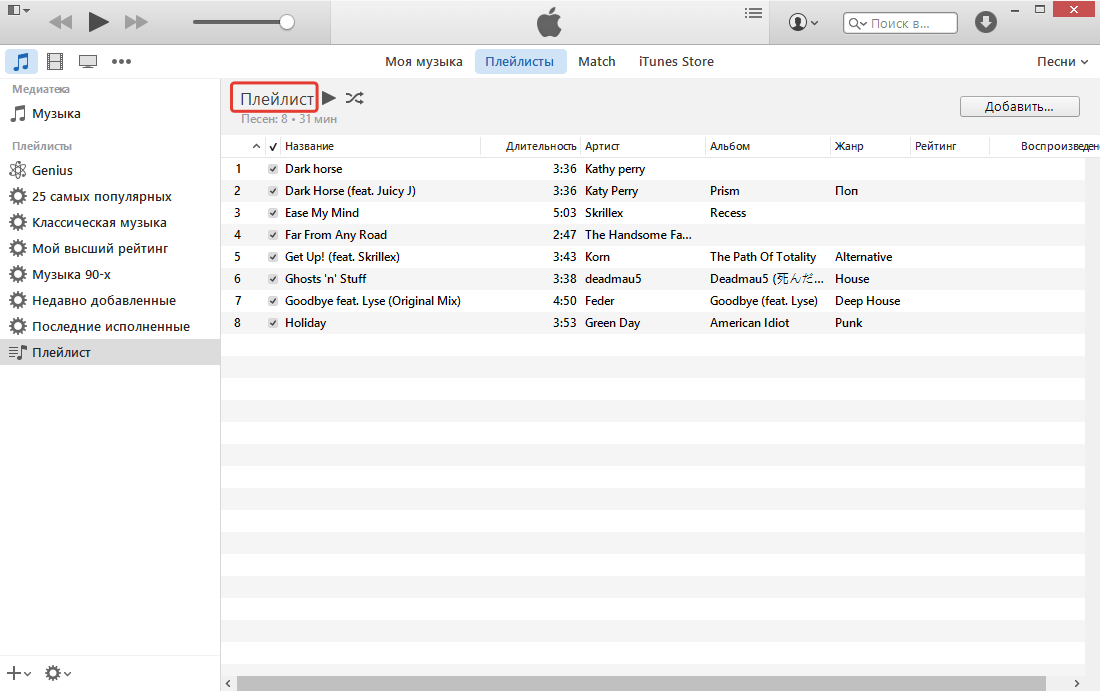Uncheck the Ease My Mind checkbox
The height and width of the screenshot is (691, 1100).
(x=273, y=213)
